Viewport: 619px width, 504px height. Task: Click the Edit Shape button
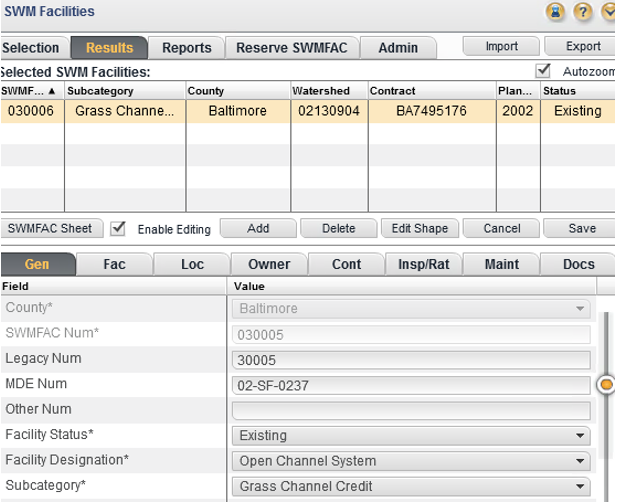tap(420, 229)
